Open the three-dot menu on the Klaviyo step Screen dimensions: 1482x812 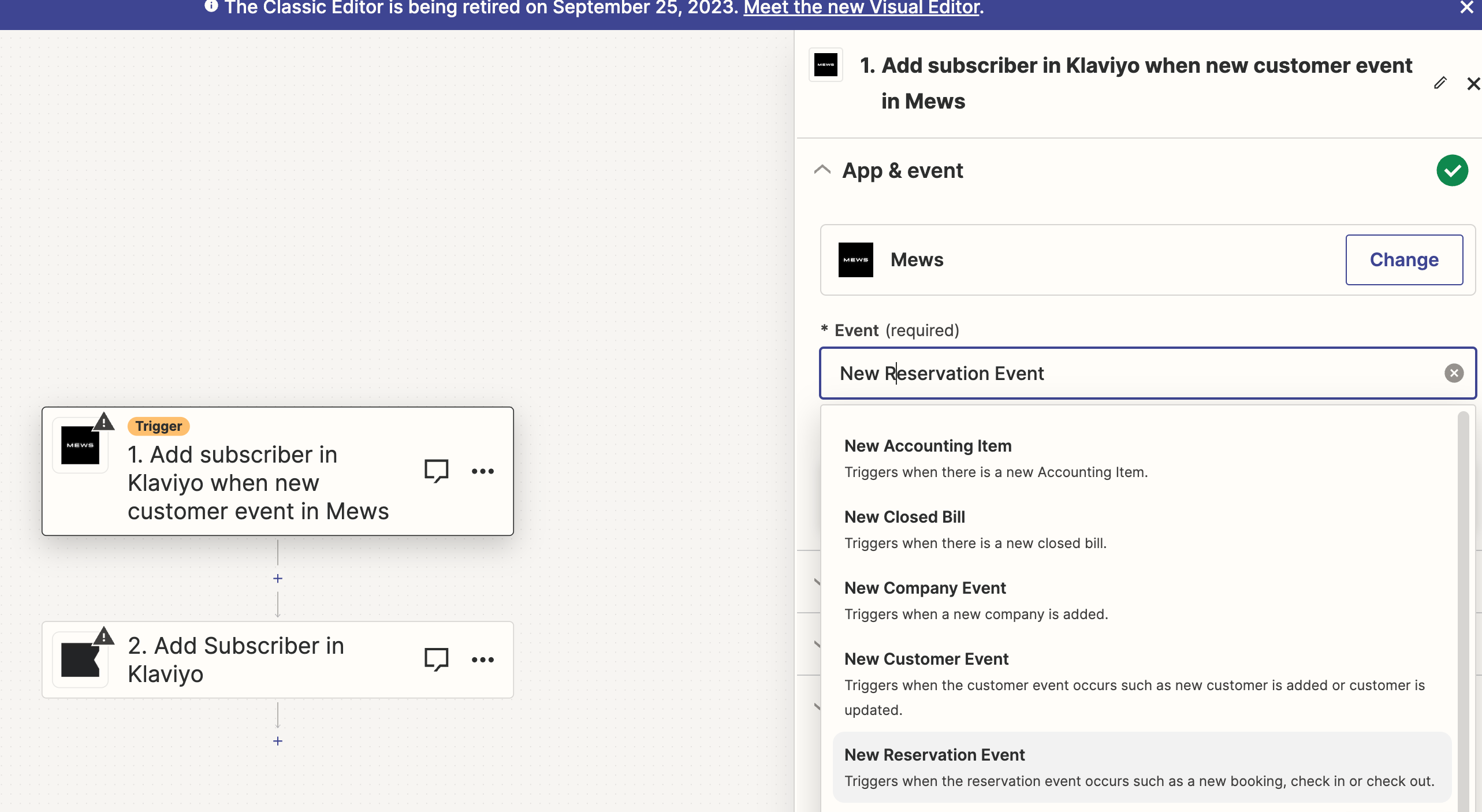point(483,660)
